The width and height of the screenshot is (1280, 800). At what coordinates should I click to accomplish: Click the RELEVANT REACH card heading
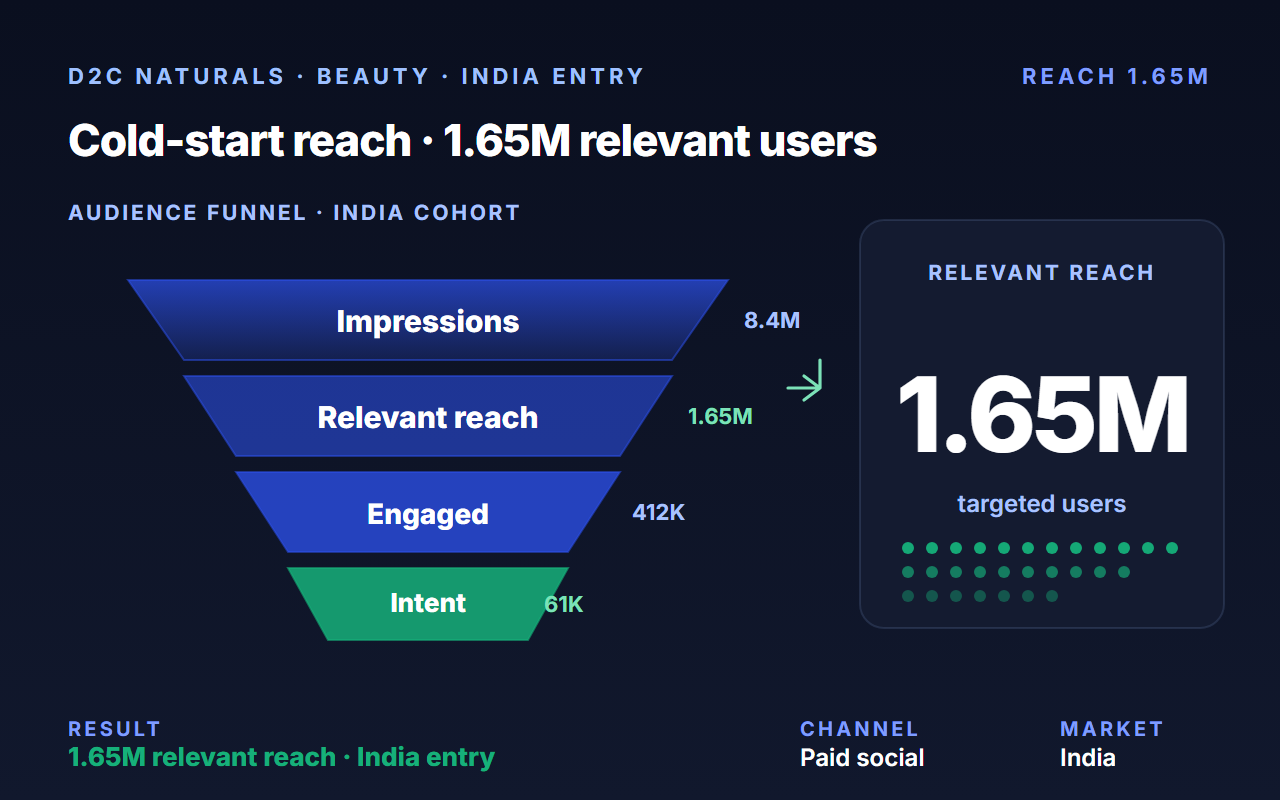coord(1042,272)
